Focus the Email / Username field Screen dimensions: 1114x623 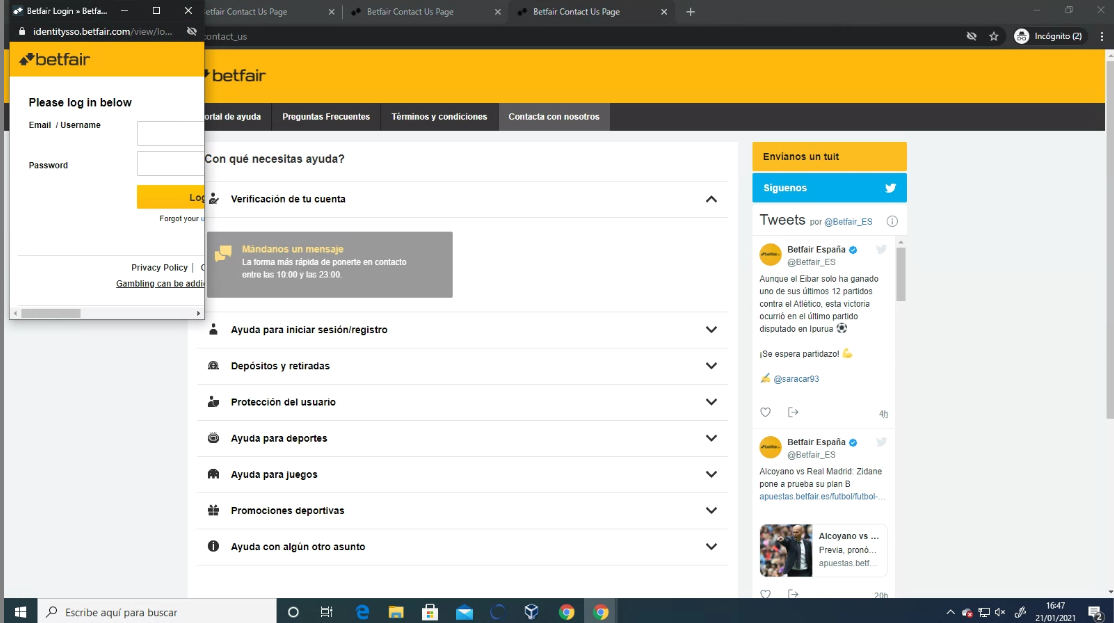(171, 133)
